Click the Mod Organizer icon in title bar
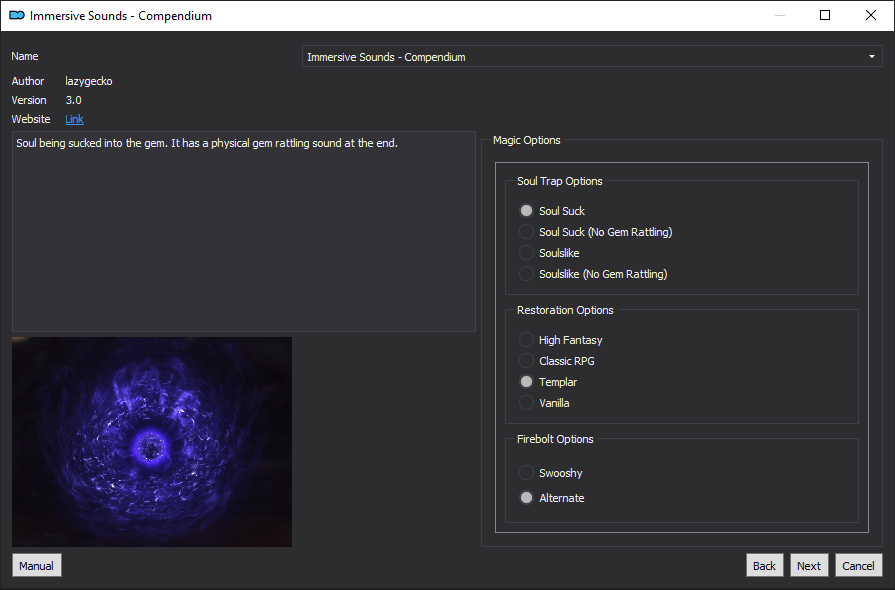 click(16, 16)
